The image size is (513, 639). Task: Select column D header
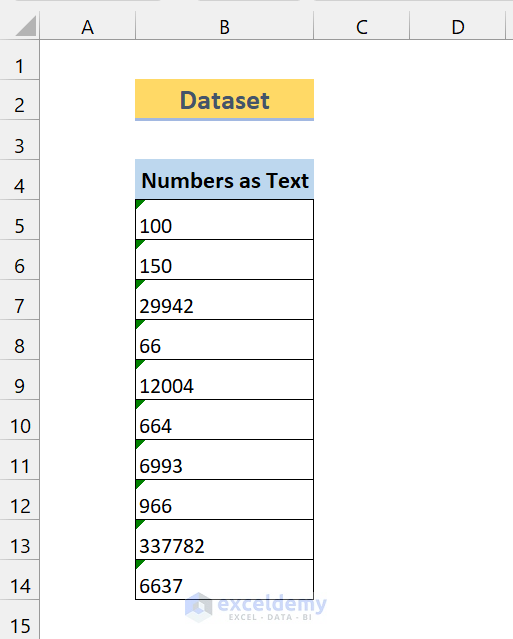[x=458, y=26]
